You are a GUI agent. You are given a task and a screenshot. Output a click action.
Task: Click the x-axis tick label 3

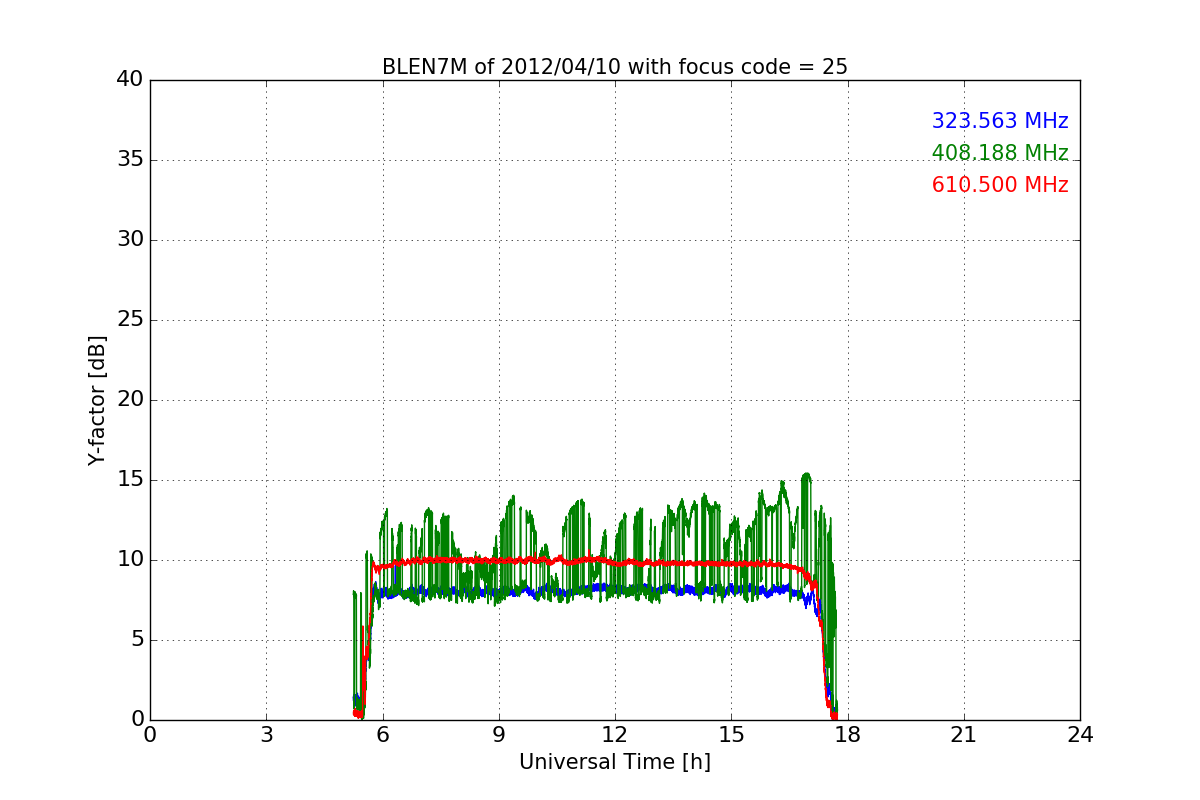[x=266, y=735]
